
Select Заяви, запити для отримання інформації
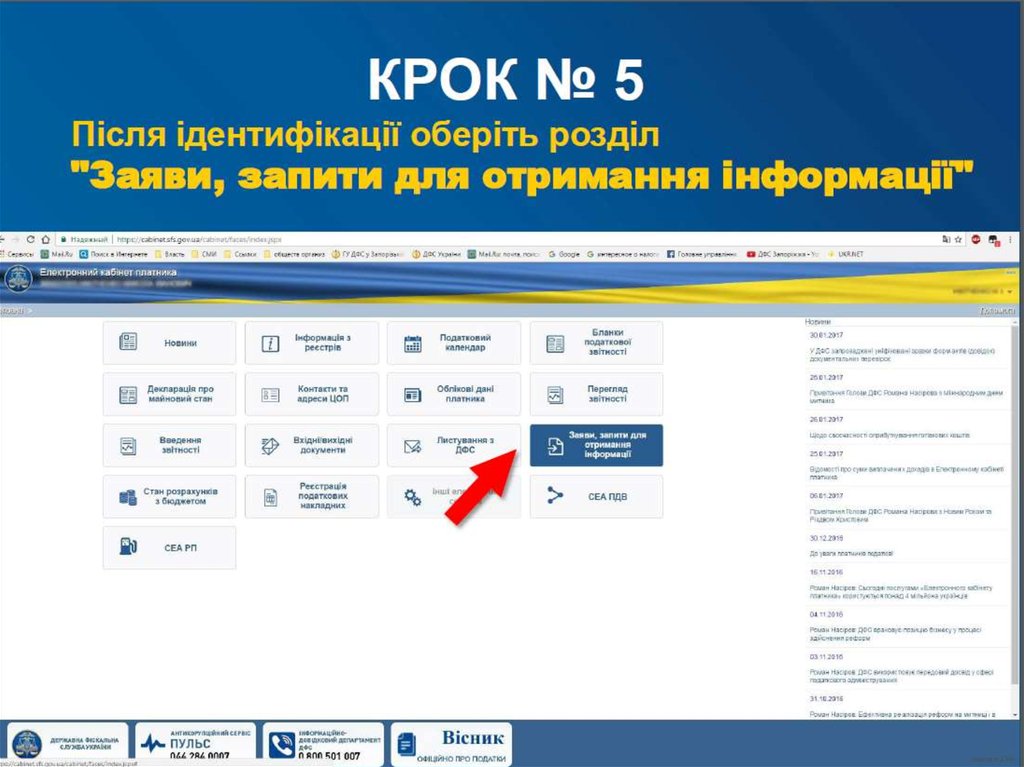[x=596, y=445]
